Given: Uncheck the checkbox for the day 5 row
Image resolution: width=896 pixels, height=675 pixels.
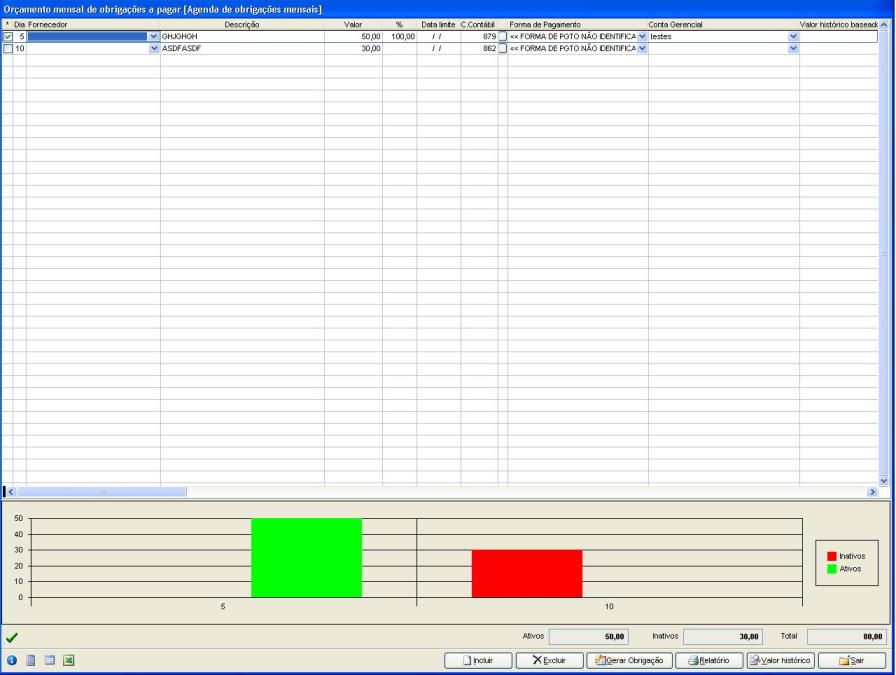Looking at the screenshot, I should pos(8,37).
